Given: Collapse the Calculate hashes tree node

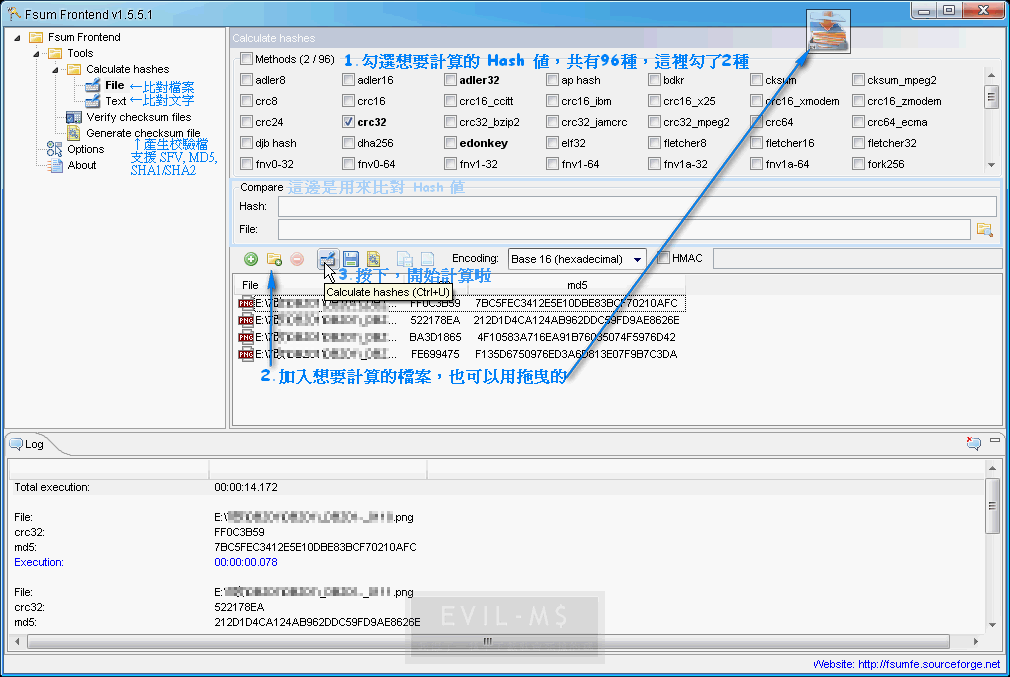Looking at the screenshot, I should click(x=55, y=70).
